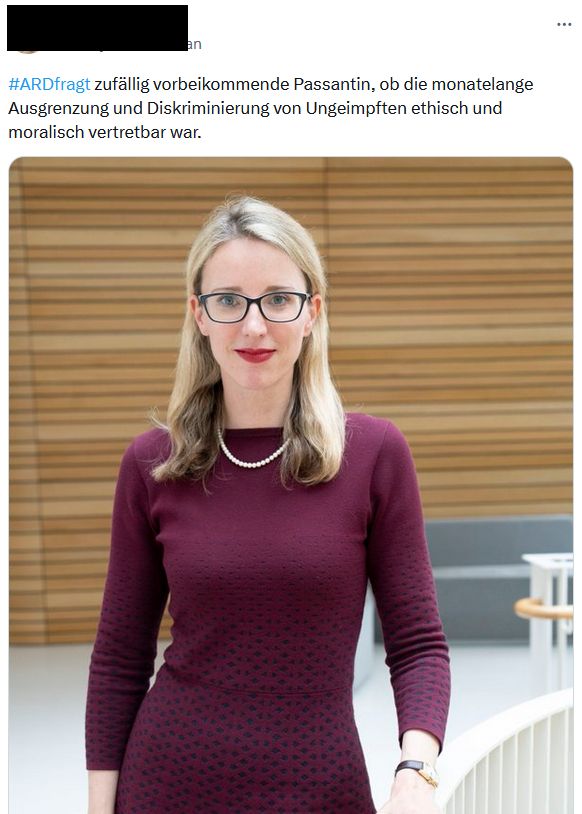Click the wristwatch in the photo
The image size is (582, 814).
click(418, 772)
